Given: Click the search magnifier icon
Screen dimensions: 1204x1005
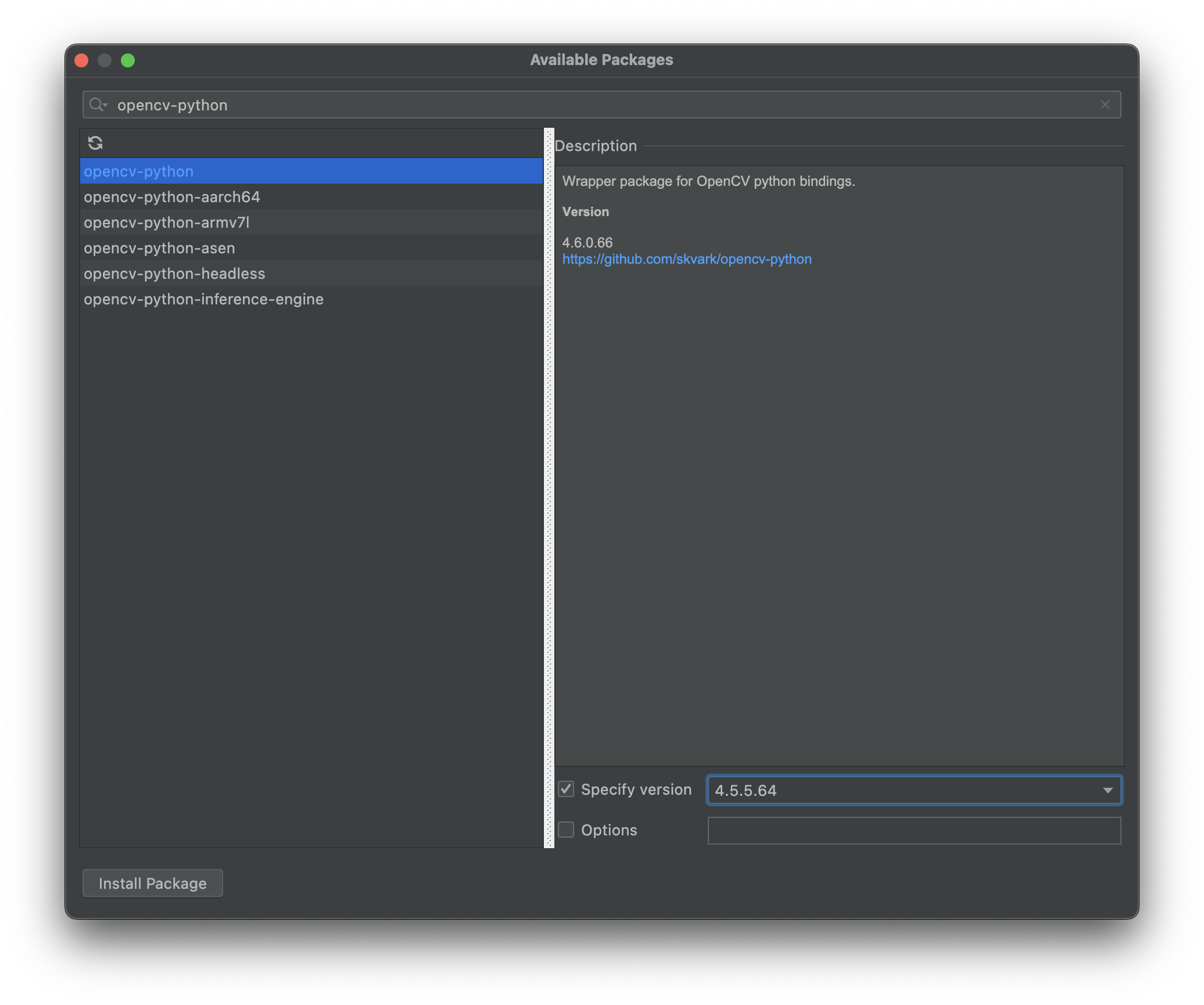Looking at the screenshot, I should pos(98,105).
